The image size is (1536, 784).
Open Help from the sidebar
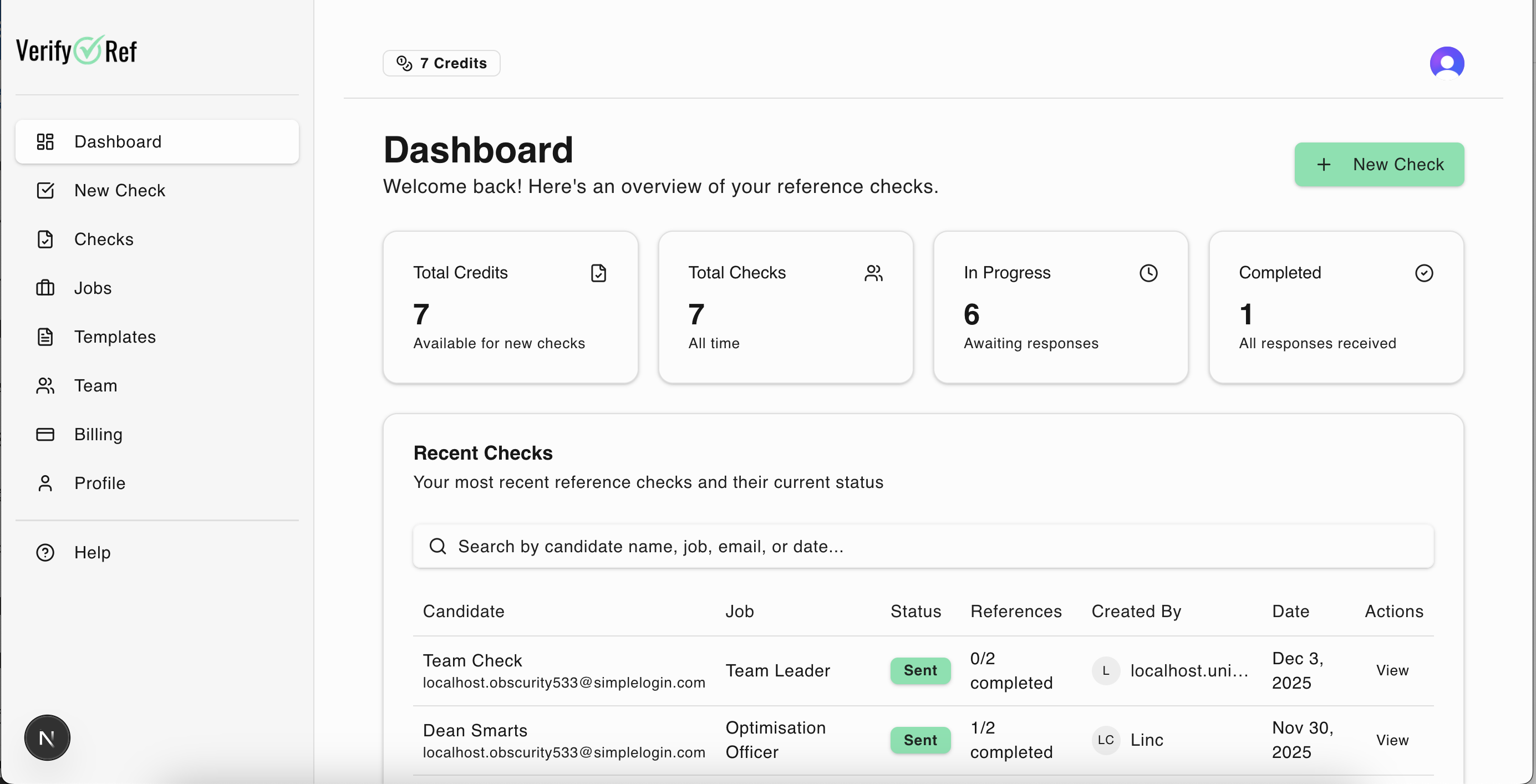[92, 553]
